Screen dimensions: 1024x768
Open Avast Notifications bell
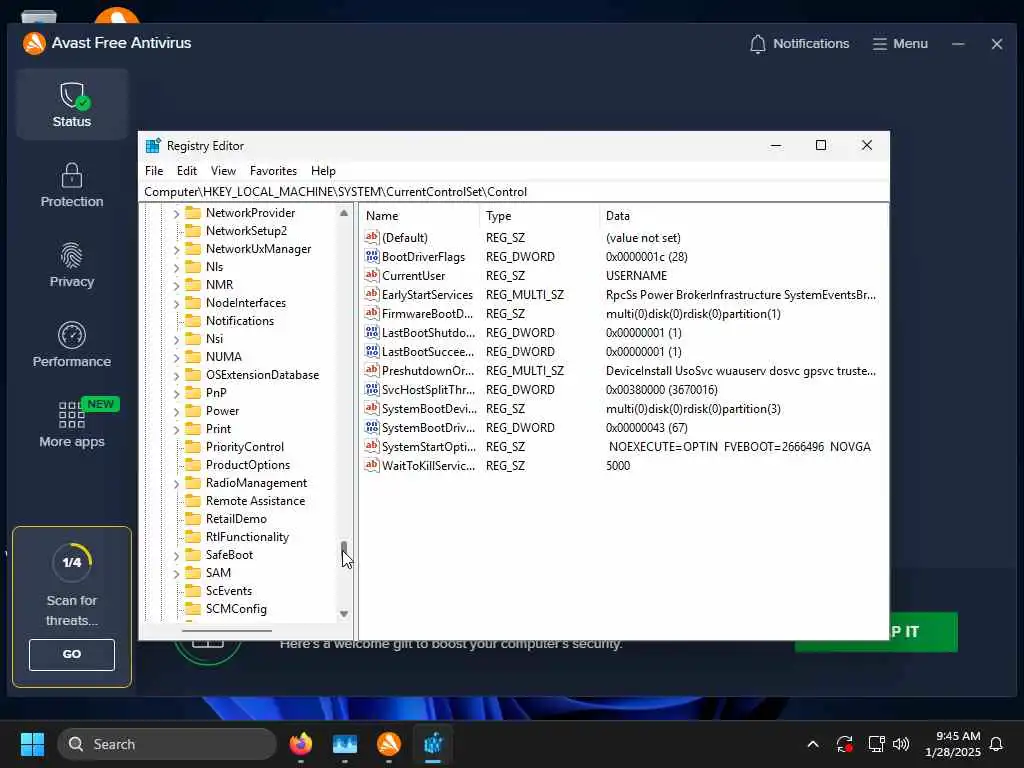click(x=799, y=44)
